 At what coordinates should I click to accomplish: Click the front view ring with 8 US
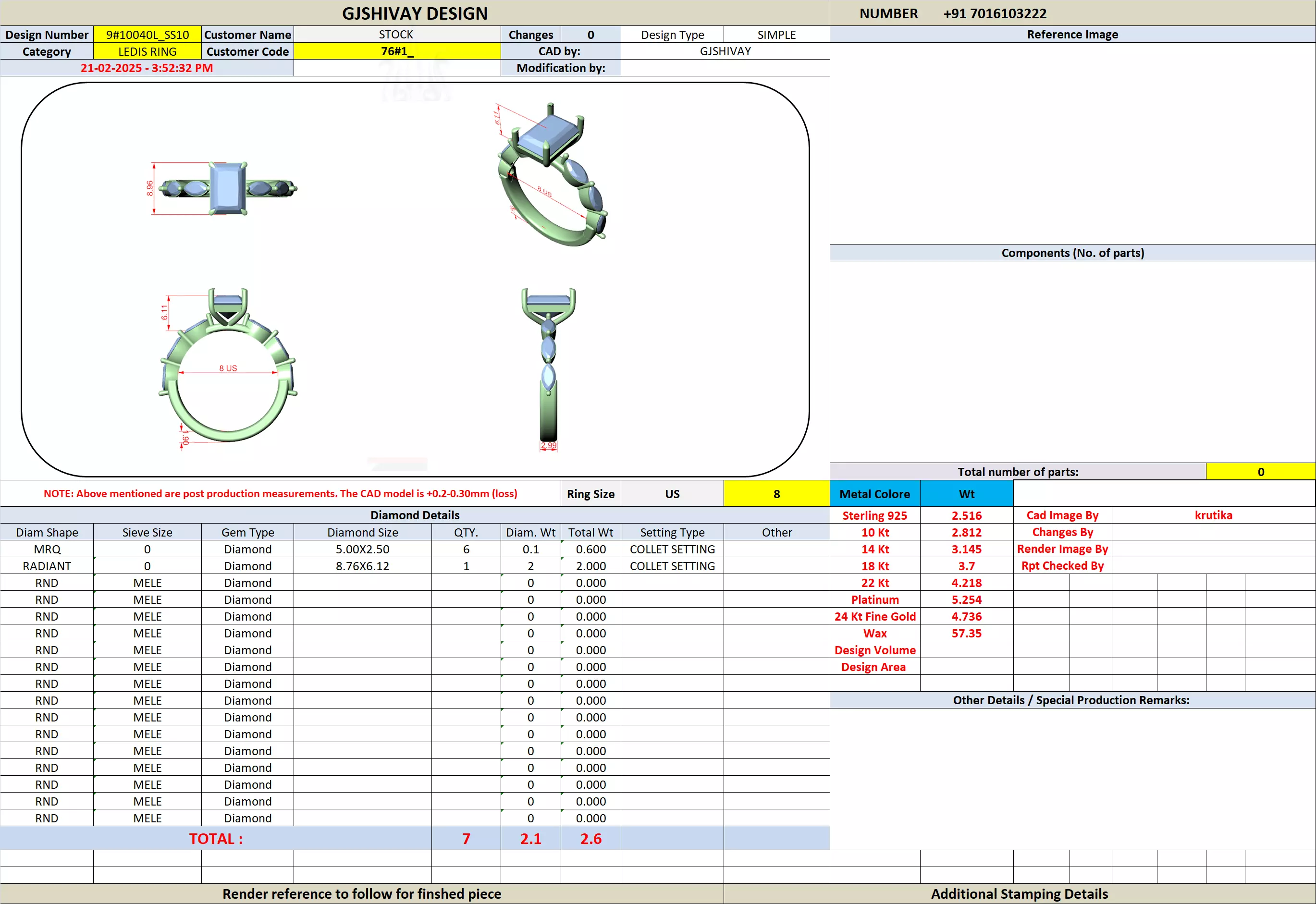coord(228,367)
